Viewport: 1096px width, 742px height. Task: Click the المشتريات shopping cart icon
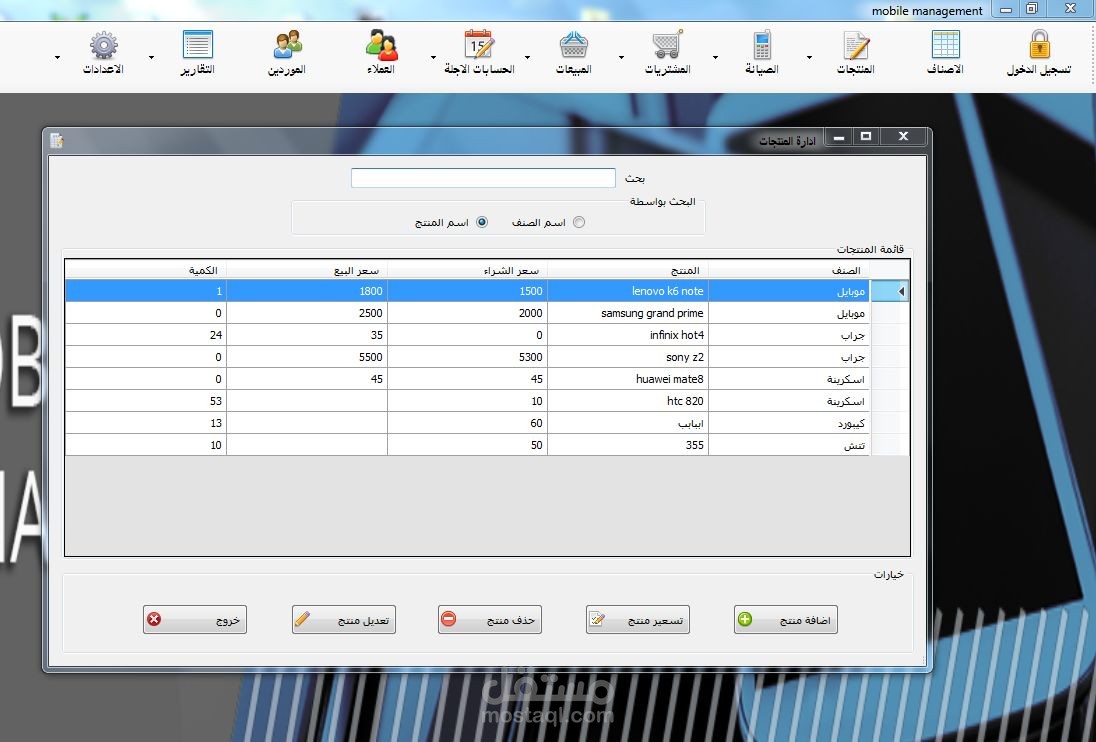pos(668,45)
